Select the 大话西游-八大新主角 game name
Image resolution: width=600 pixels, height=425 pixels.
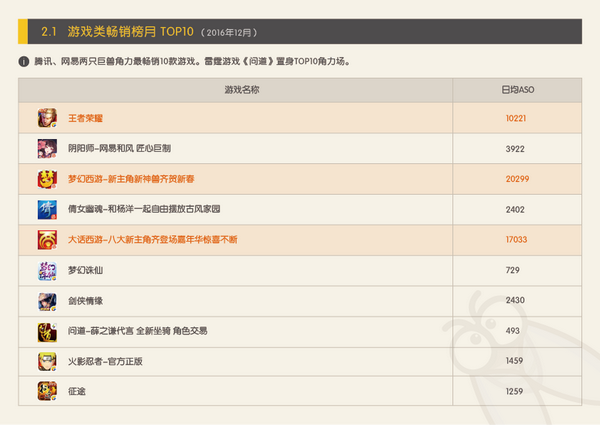[x=153, y=240]
